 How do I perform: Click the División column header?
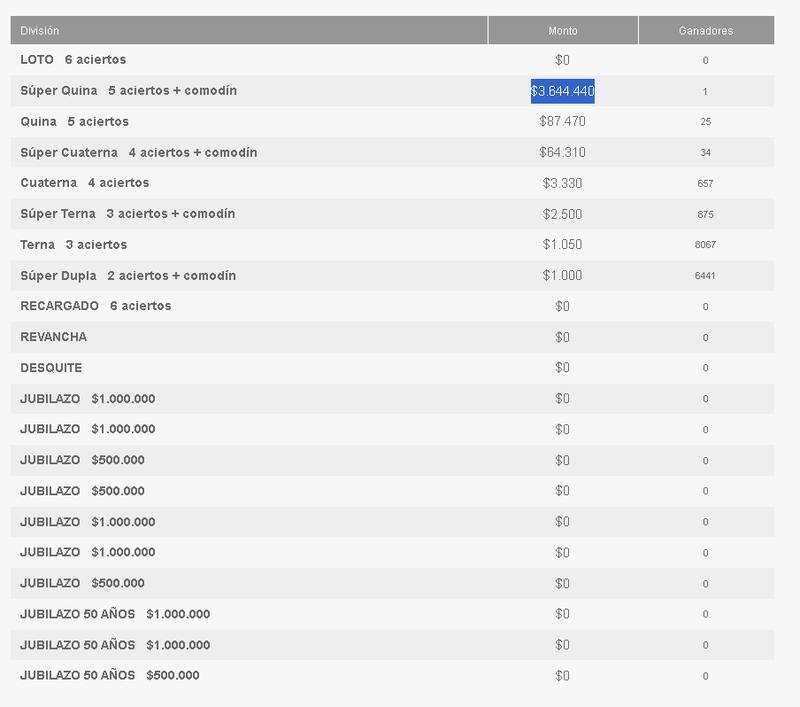pyautogui.click(x=40, y=31)
